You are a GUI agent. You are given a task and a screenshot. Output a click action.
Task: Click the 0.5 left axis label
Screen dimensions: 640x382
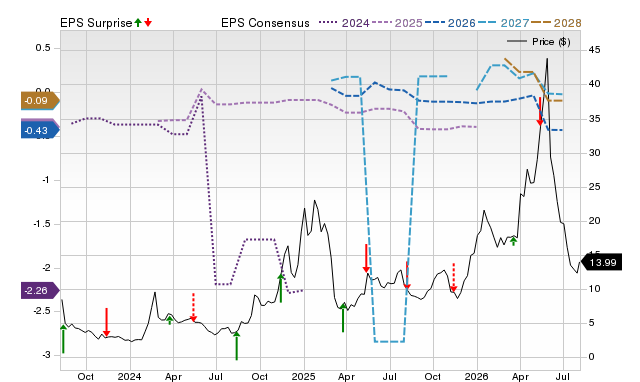point(43,48)
